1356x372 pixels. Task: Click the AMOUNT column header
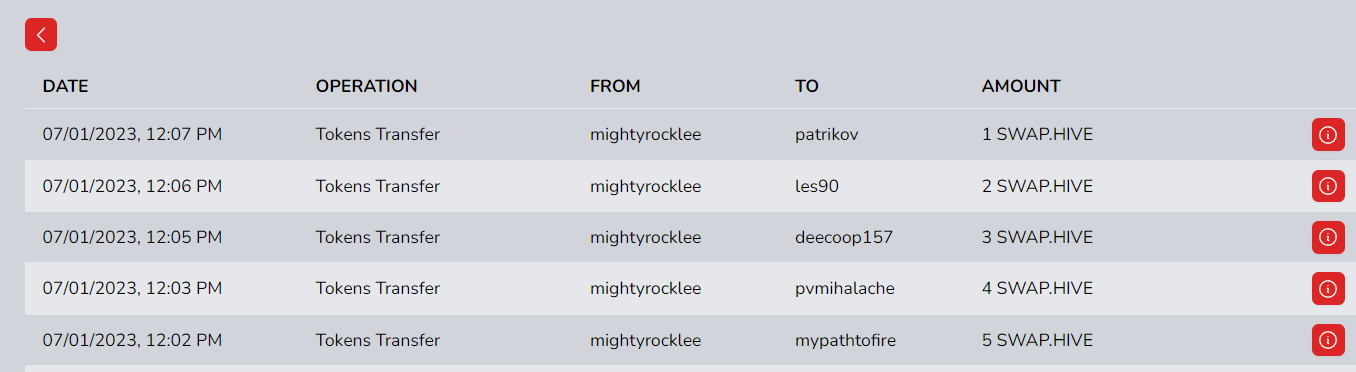click(x=1021, y=86)
